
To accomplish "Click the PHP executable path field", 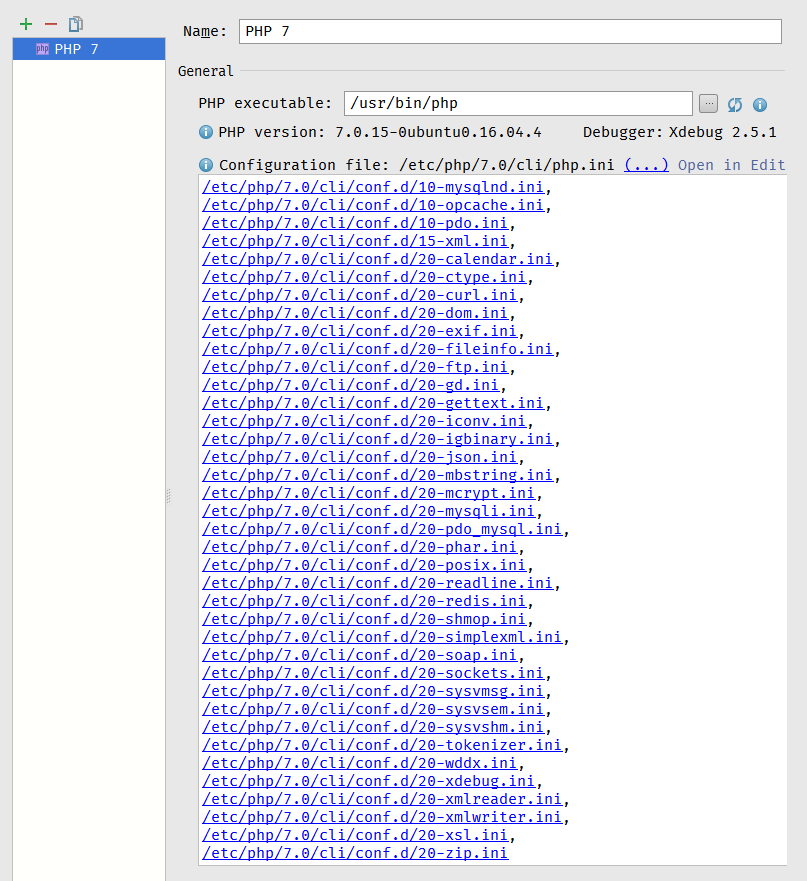I will [518, 103].
